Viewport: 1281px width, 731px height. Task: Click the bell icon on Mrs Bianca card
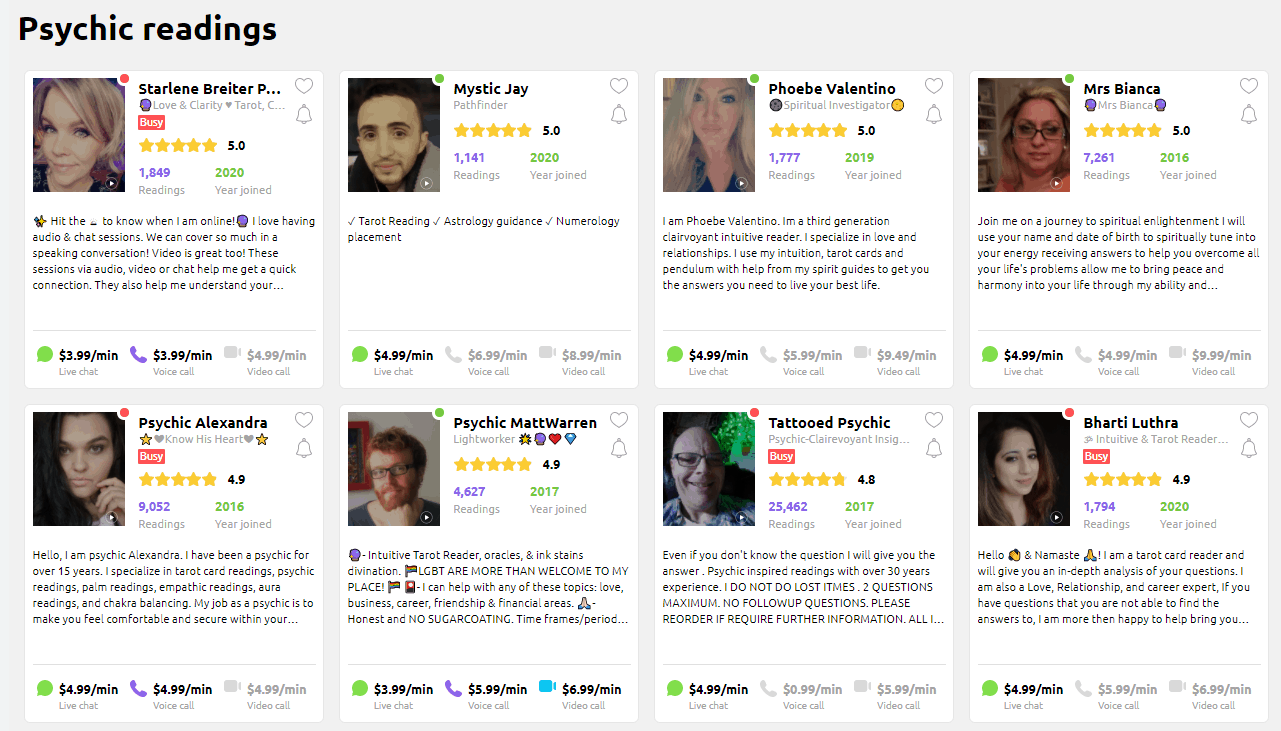click(1249, 114)
